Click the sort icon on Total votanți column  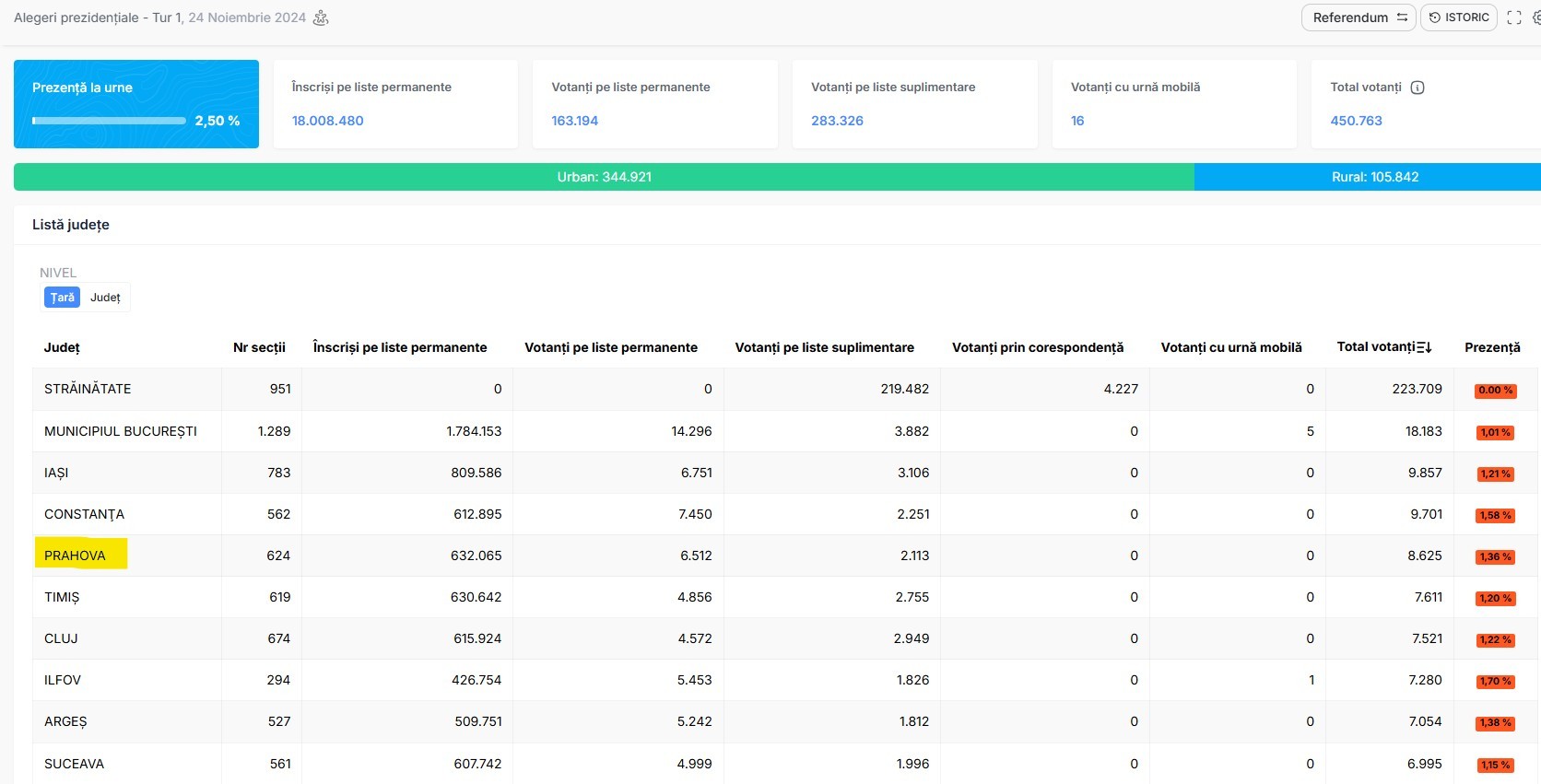[1424, 347]
